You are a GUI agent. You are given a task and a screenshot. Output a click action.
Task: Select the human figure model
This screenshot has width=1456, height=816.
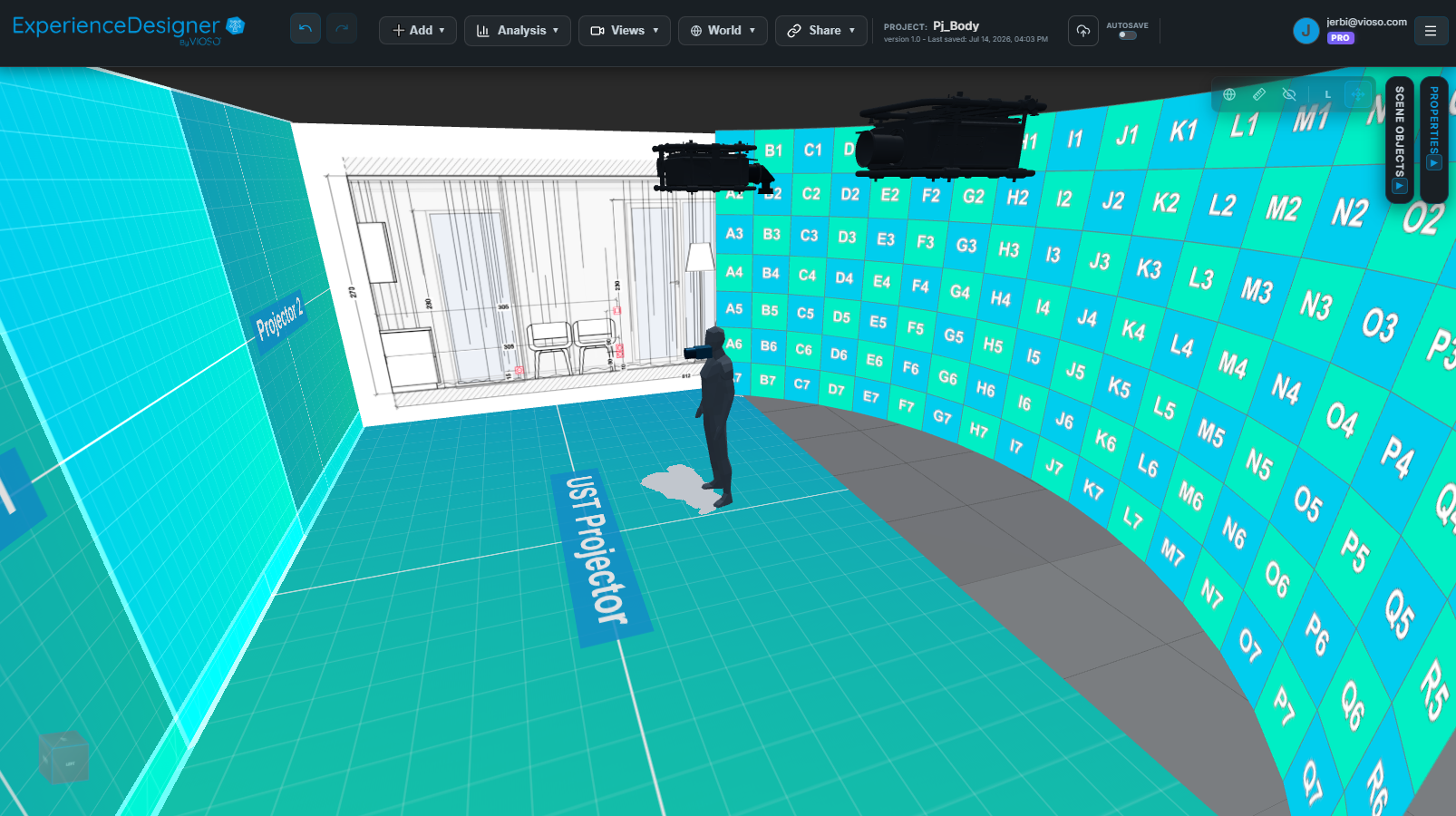716,417
